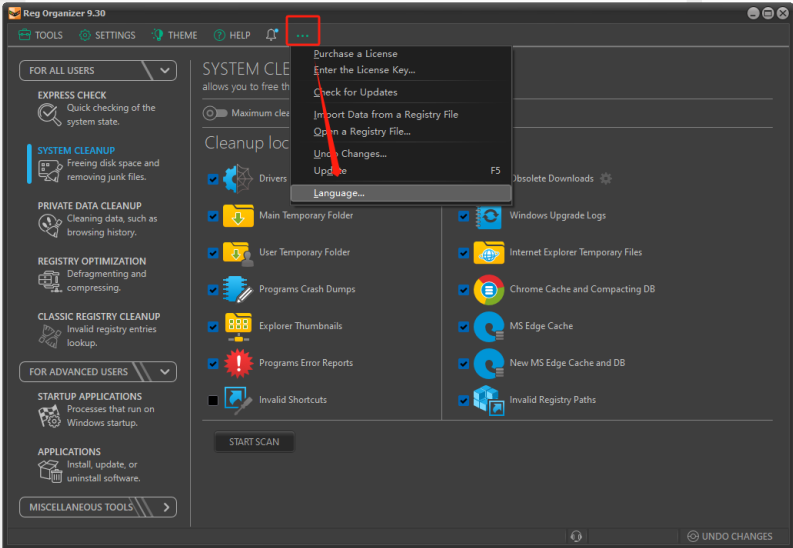Uncheck Programs Error Reports checkbox
Viewport: 793px width, 548px height.
point(213,363)
